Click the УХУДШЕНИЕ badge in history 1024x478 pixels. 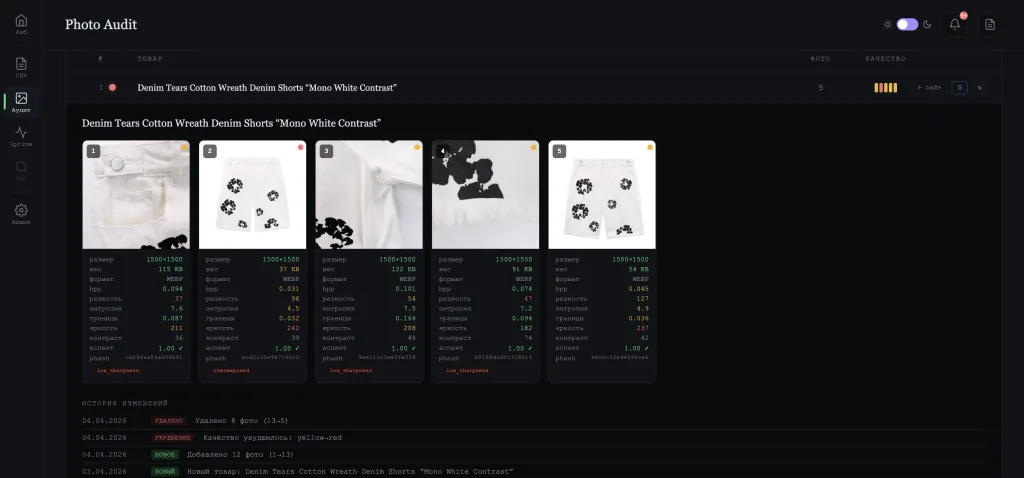tap(173, 438)
